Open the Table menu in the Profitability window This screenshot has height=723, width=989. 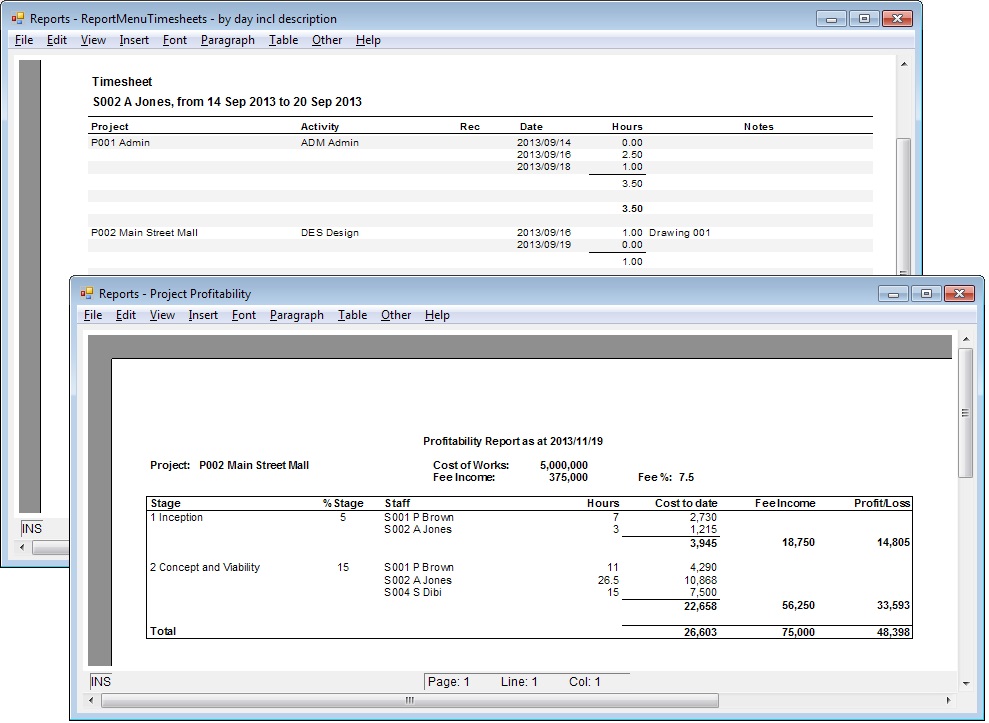click(x=351, y=315)
